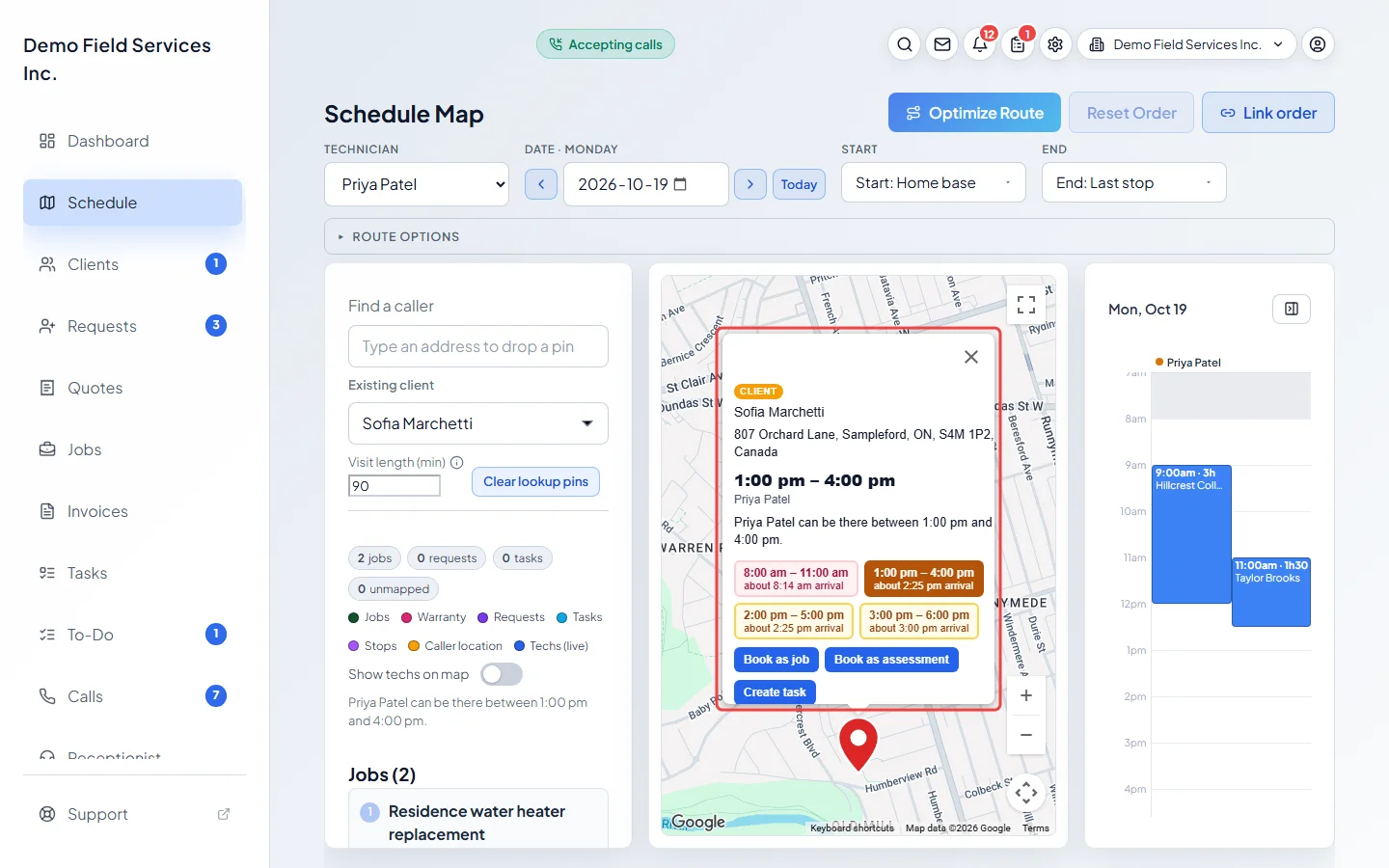
Task: Open Calls in the sidebar
Action: (x=133, y=696)
